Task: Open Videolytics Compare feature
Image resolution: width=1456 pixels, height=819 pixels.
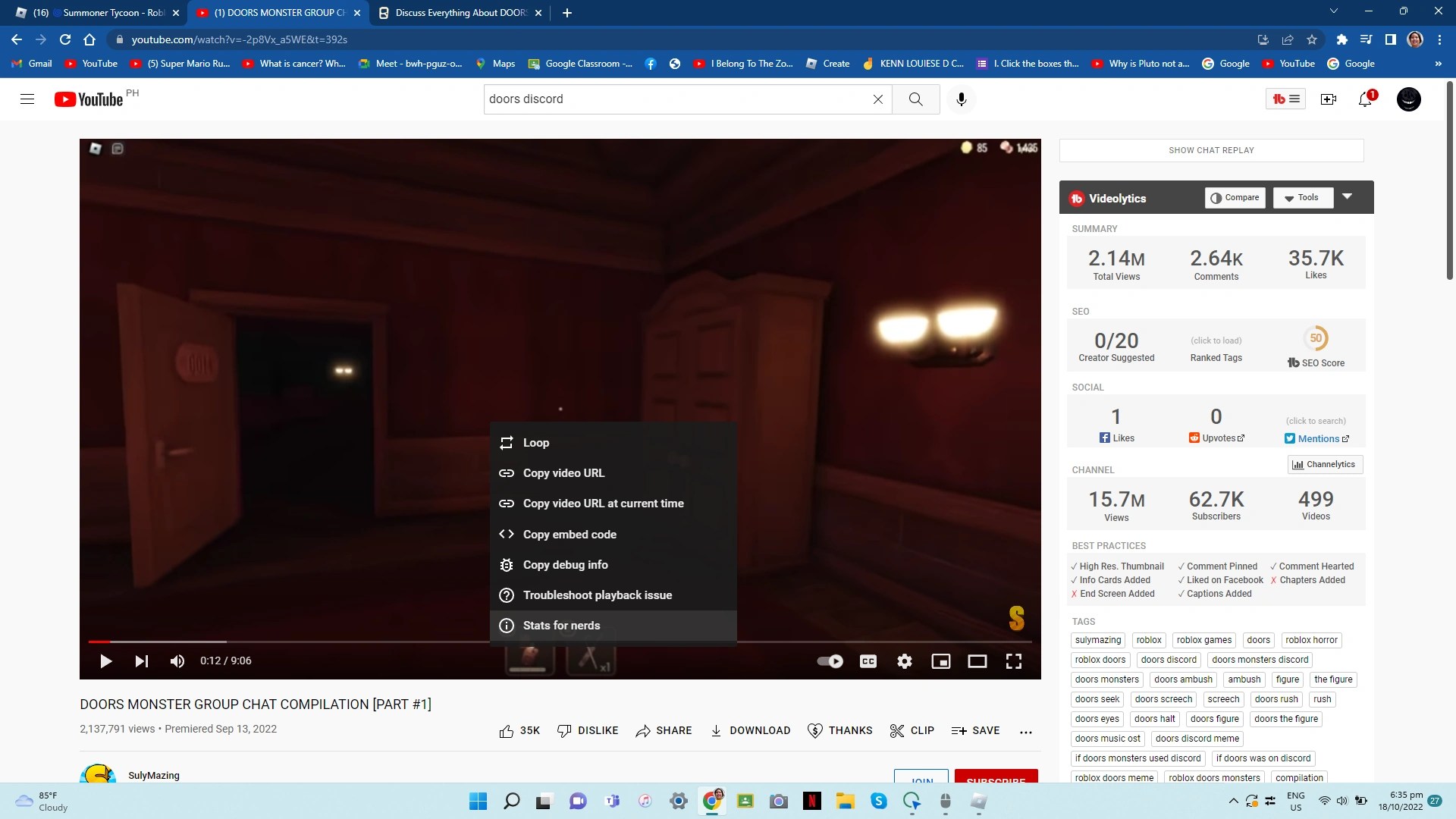Action: click(x=1235, y=197)
